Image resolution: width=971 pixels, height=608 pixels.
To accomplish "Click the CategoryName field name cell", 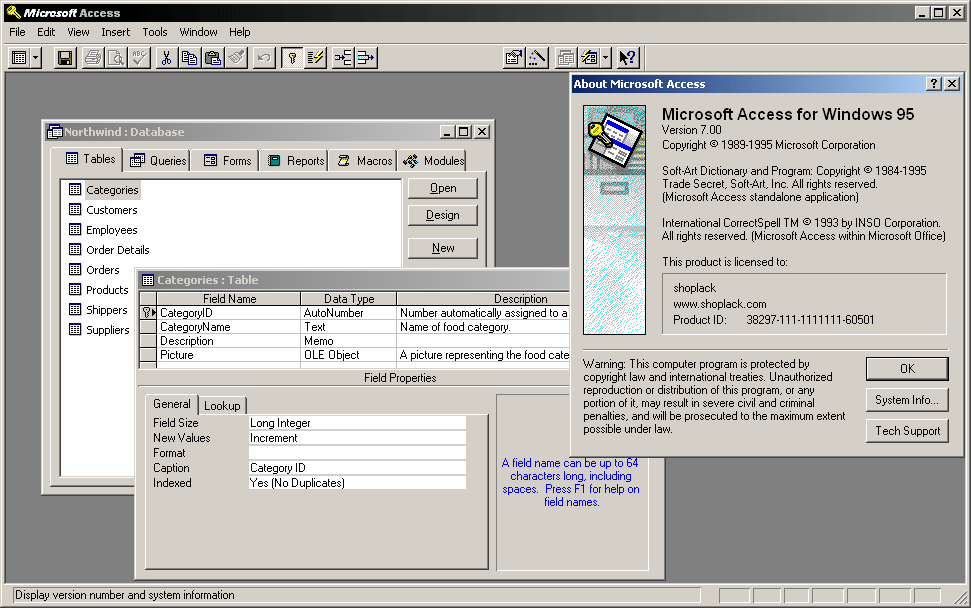I will [229, 327].
